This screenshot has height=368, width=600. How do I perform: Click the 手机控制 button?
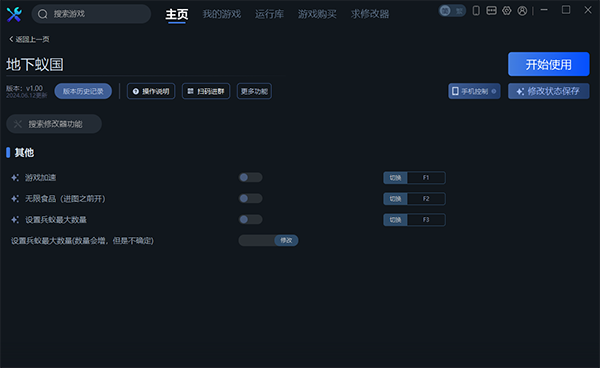pos(474,91)
